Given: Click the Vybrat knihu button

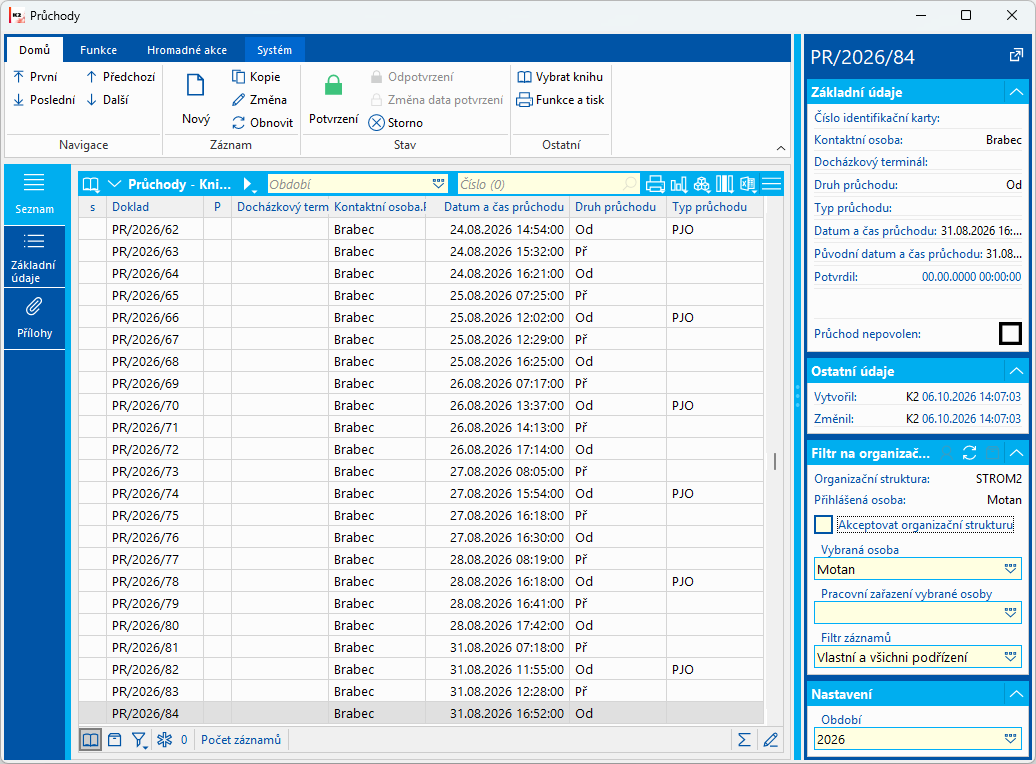Looking at the screenshot, I should pyautogui.click(x=560, y=77).
